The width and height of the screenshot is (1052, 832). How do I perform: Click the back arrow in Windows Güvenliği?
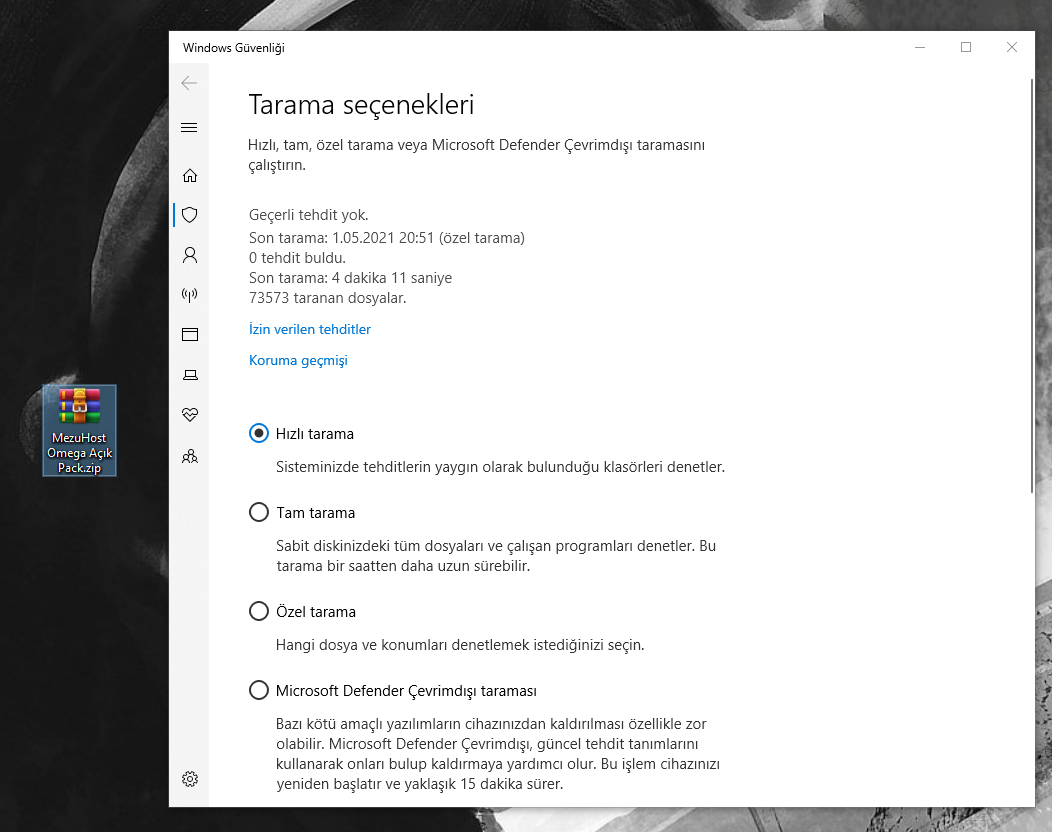tap(189, 83)
